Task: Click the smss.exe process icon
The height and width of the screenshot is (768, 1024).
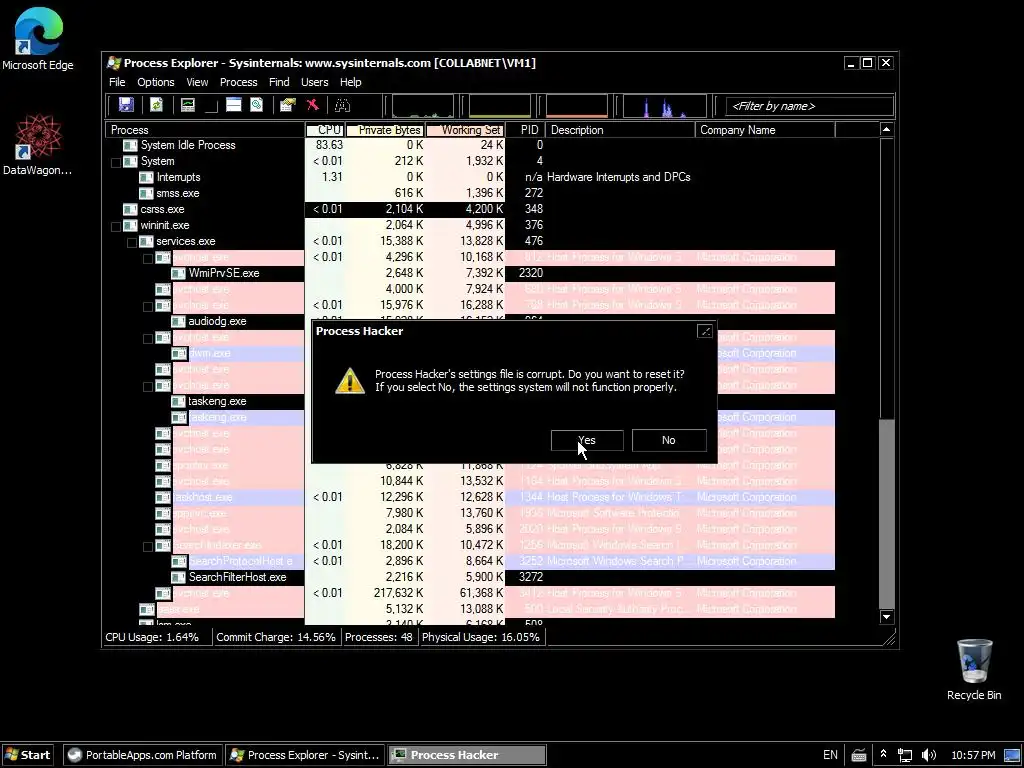Action: point(146,193)
